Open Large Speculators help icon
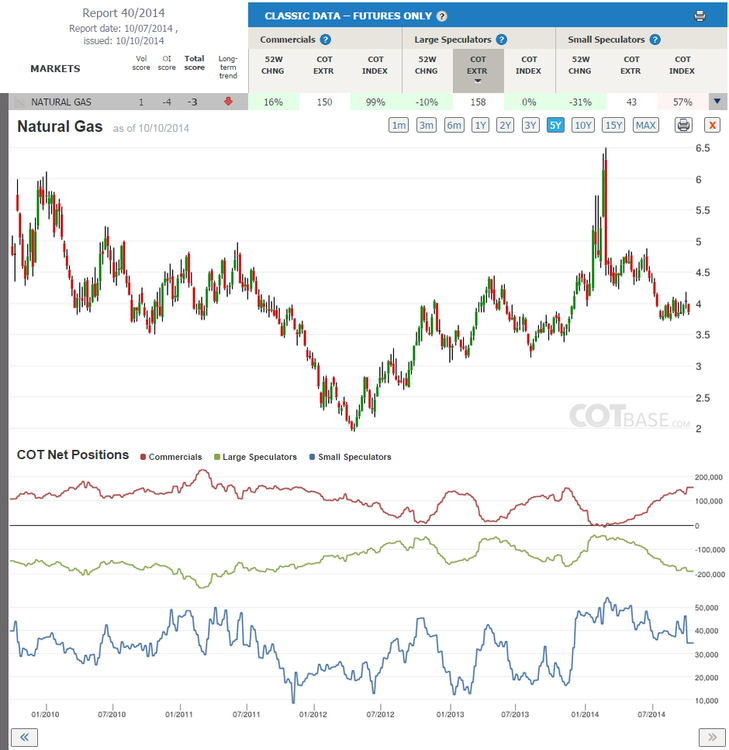Image resolution: width=729 pixels, height=750 pixels. click(x=501, y=40)
